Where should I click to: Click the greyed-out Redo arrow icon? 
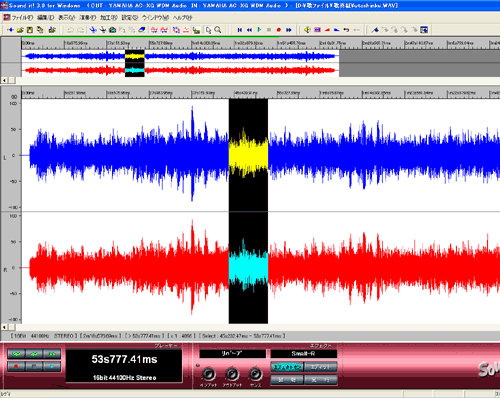pos(80,30)
